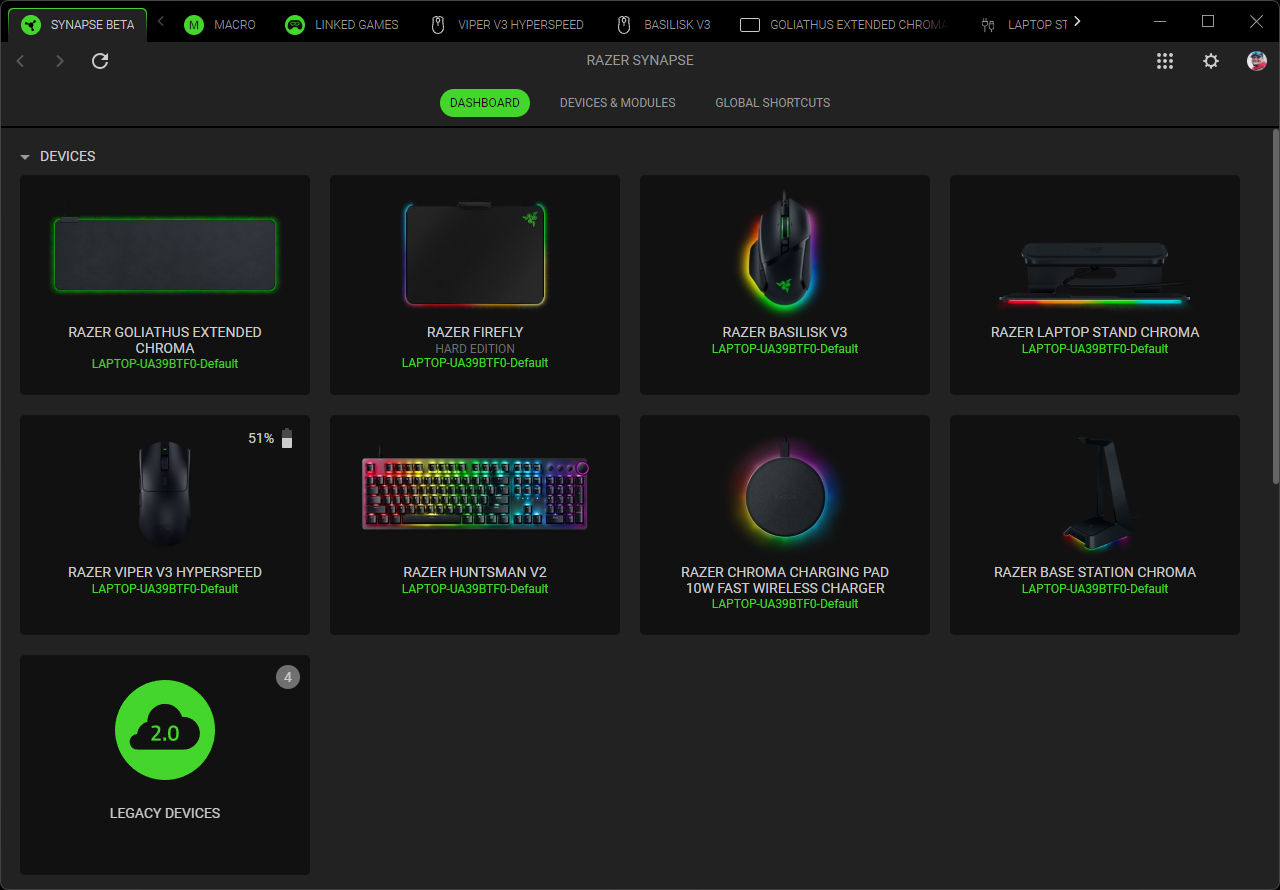This screenshot has width=1280, height=890.
Task: Click the profile label under Razer Firefly
Action: (475, 363)
